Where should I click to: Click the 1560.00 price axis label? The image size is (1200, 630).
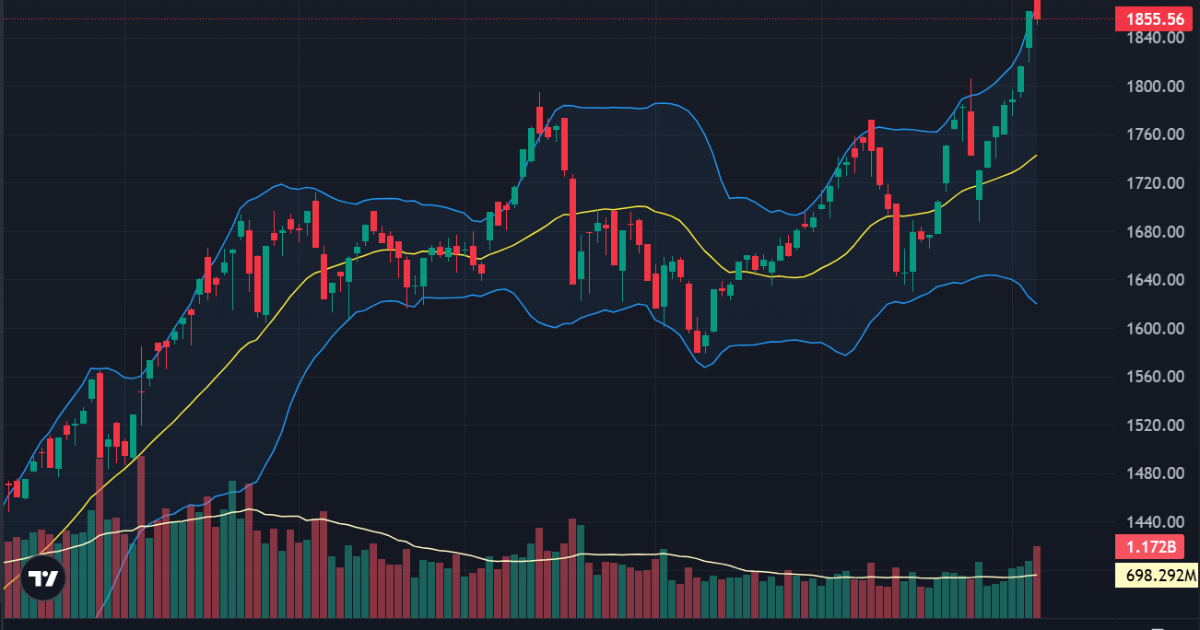pyautogui.click(x=1155, y=377)
